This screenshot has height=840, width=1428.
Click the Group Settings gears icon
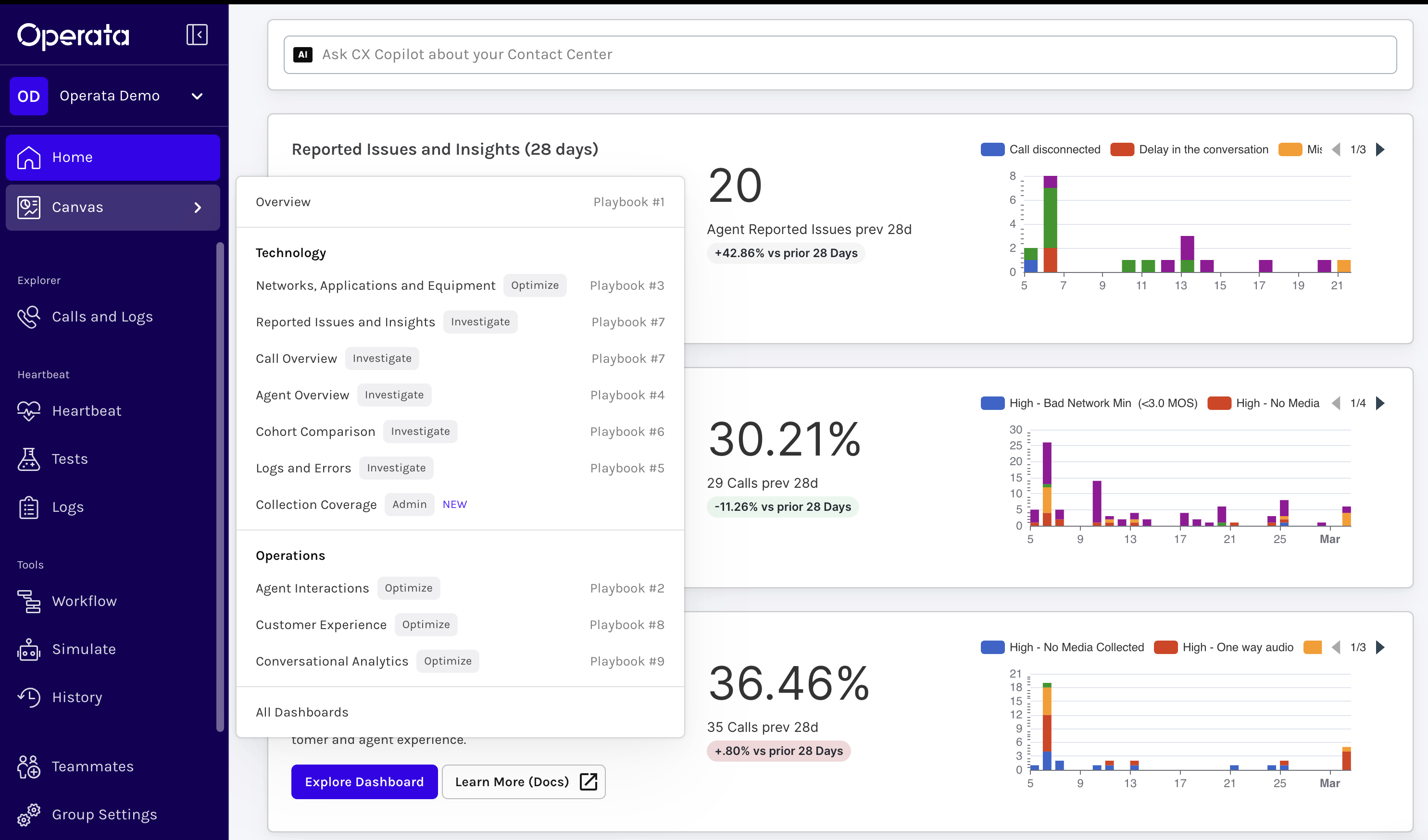coord(29,815)
